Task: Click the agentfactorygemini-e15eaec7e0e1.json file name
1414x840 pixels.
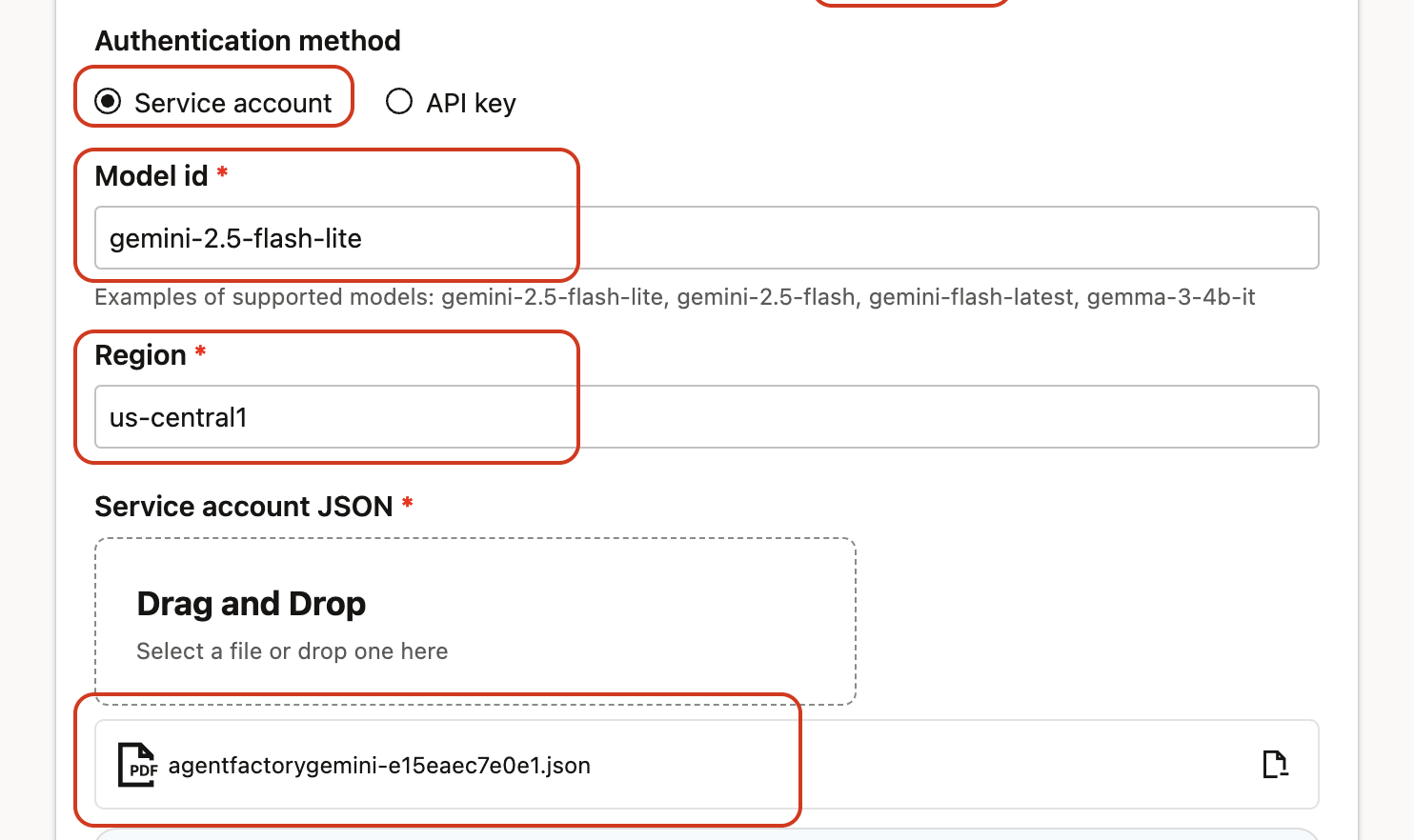Action: tap(379, 766)
